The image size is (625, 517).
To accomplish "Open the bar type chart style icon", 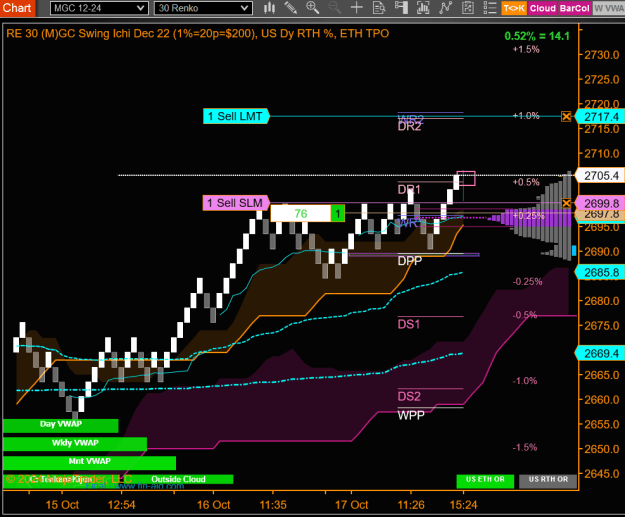I will pos(269,8).
